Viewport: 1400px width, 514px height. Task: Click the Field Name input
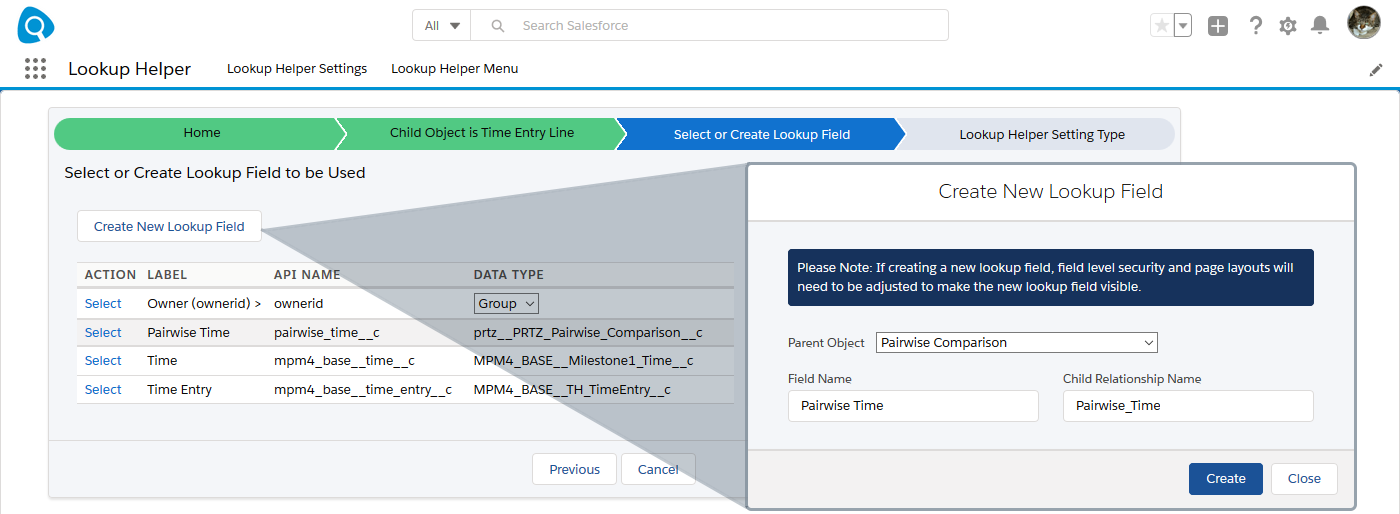(913, 406)
